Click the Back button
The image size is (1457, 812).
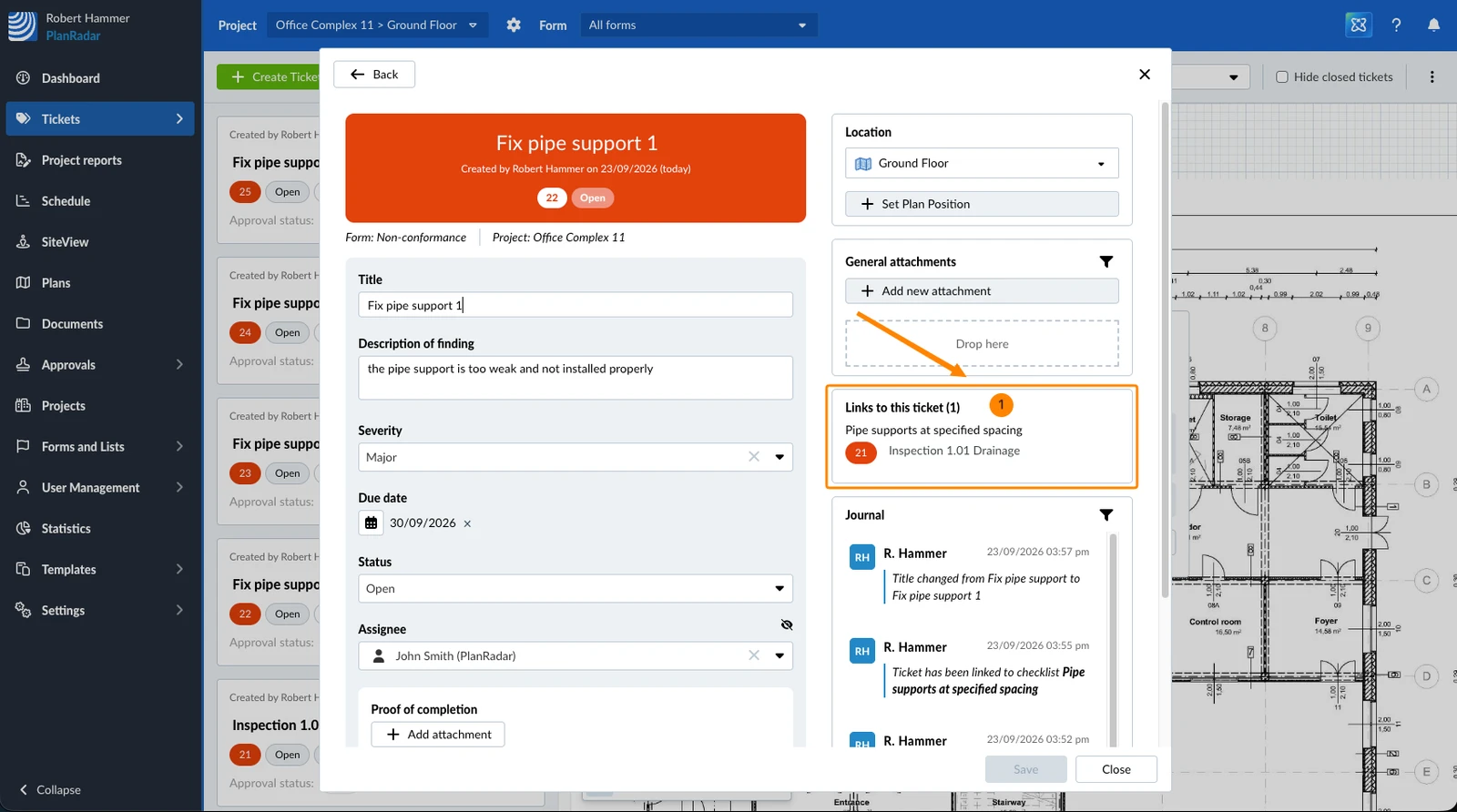point(374,75)
